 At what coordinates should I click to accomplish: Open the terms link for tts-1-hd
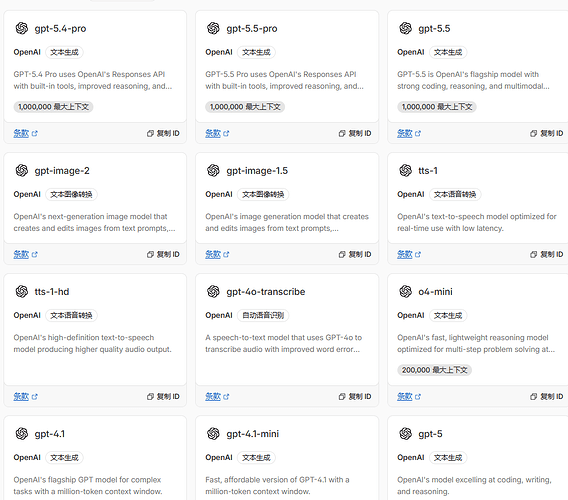[25, 396]
